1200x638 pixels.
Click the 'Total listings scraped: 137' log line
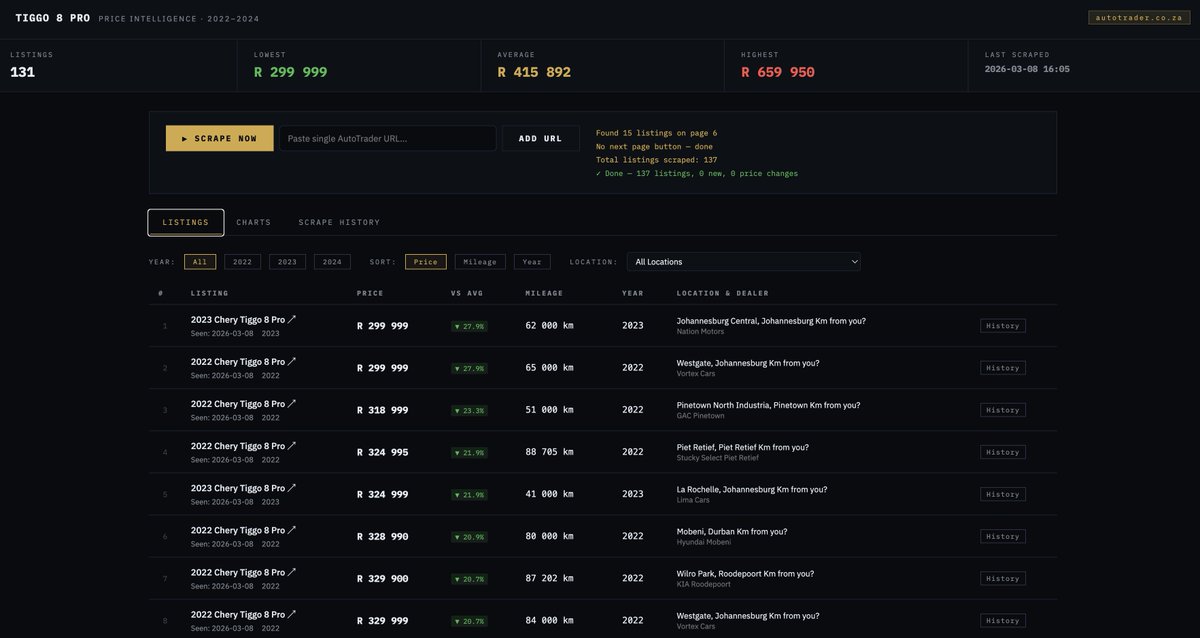pos(657,160)
